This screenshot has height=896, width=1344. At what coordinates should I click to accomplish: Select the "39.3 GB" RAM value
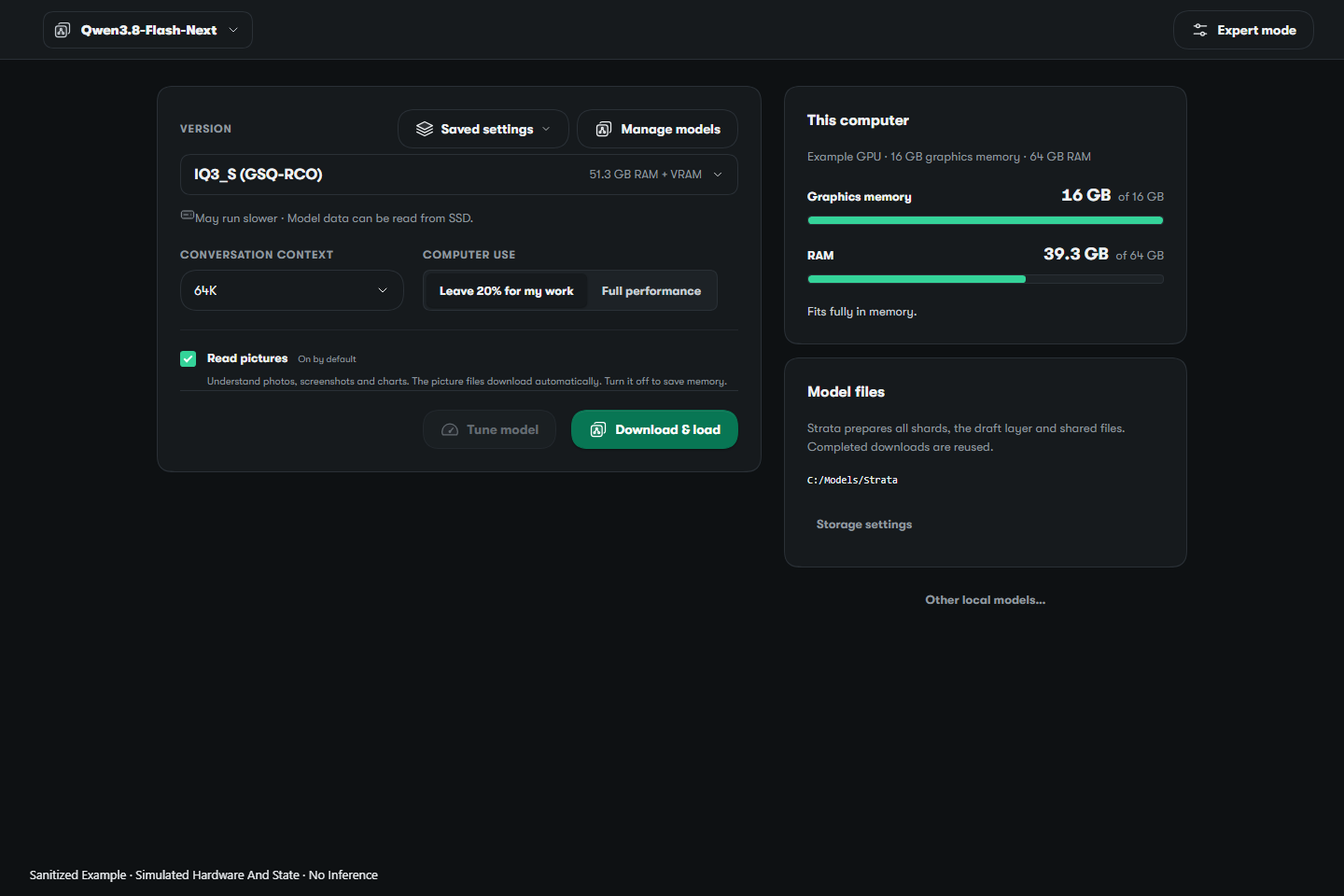pos(1076,254)
